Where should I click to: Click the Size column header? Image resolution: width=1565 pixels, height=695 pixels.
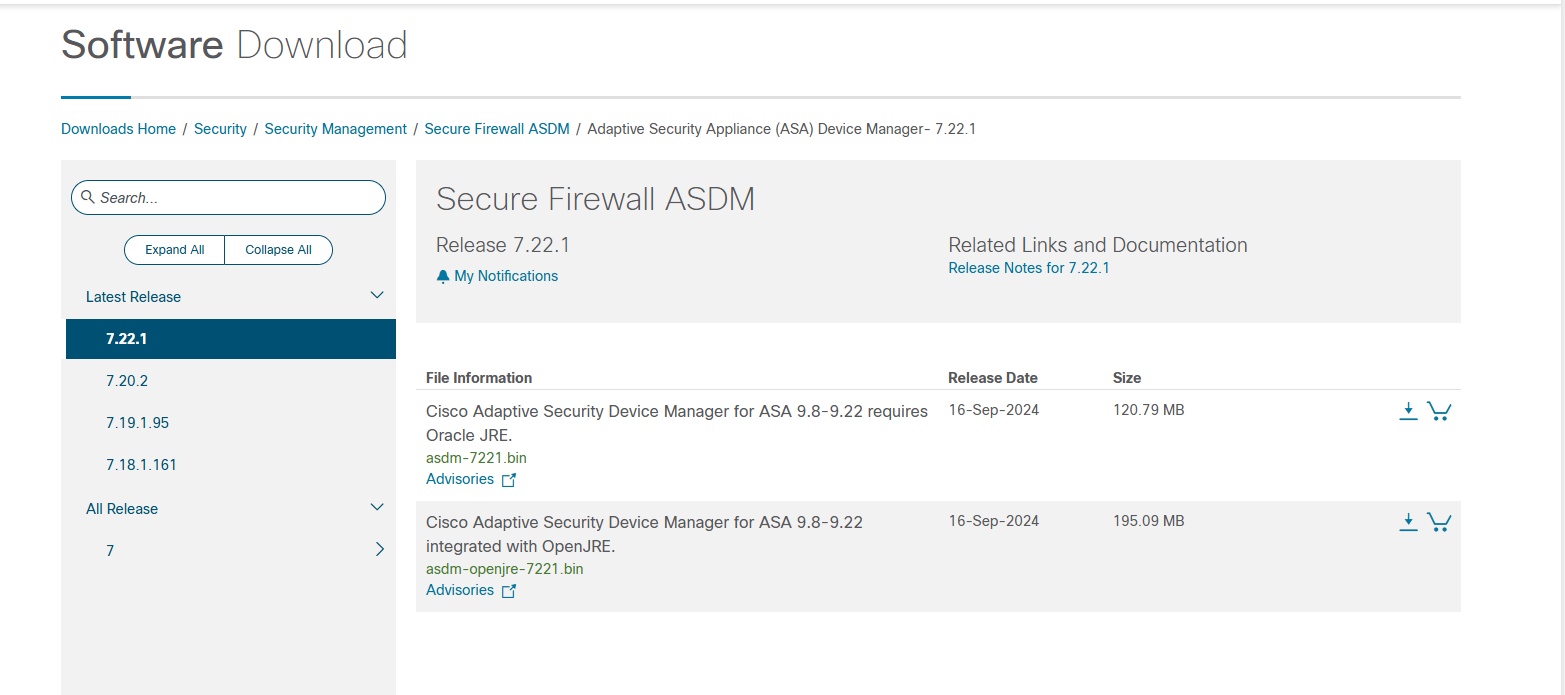click(x=1127, y=378)
